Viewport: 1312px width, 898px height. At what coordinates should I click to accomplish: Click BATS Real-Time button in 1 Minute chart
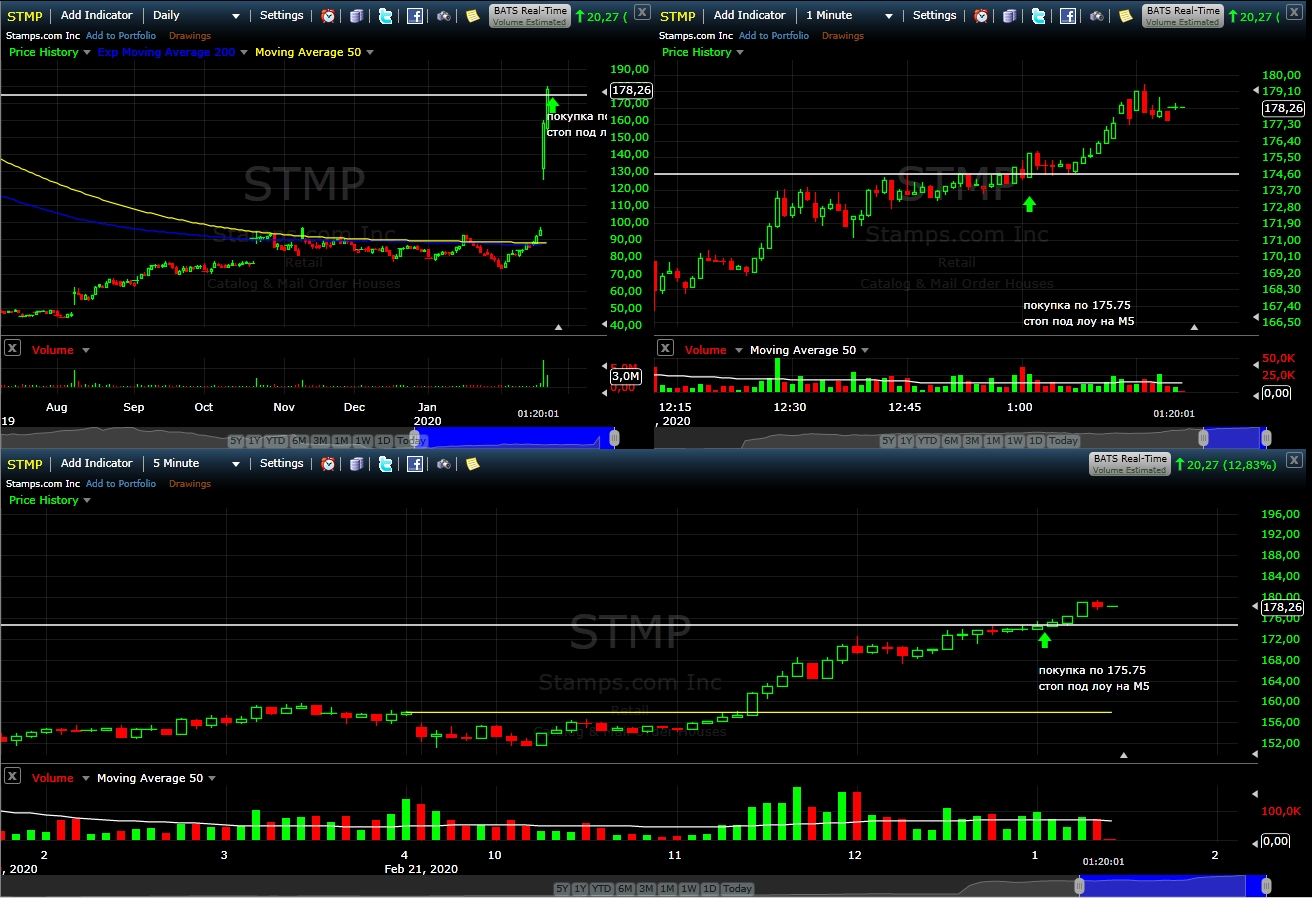coord(1183,16)
